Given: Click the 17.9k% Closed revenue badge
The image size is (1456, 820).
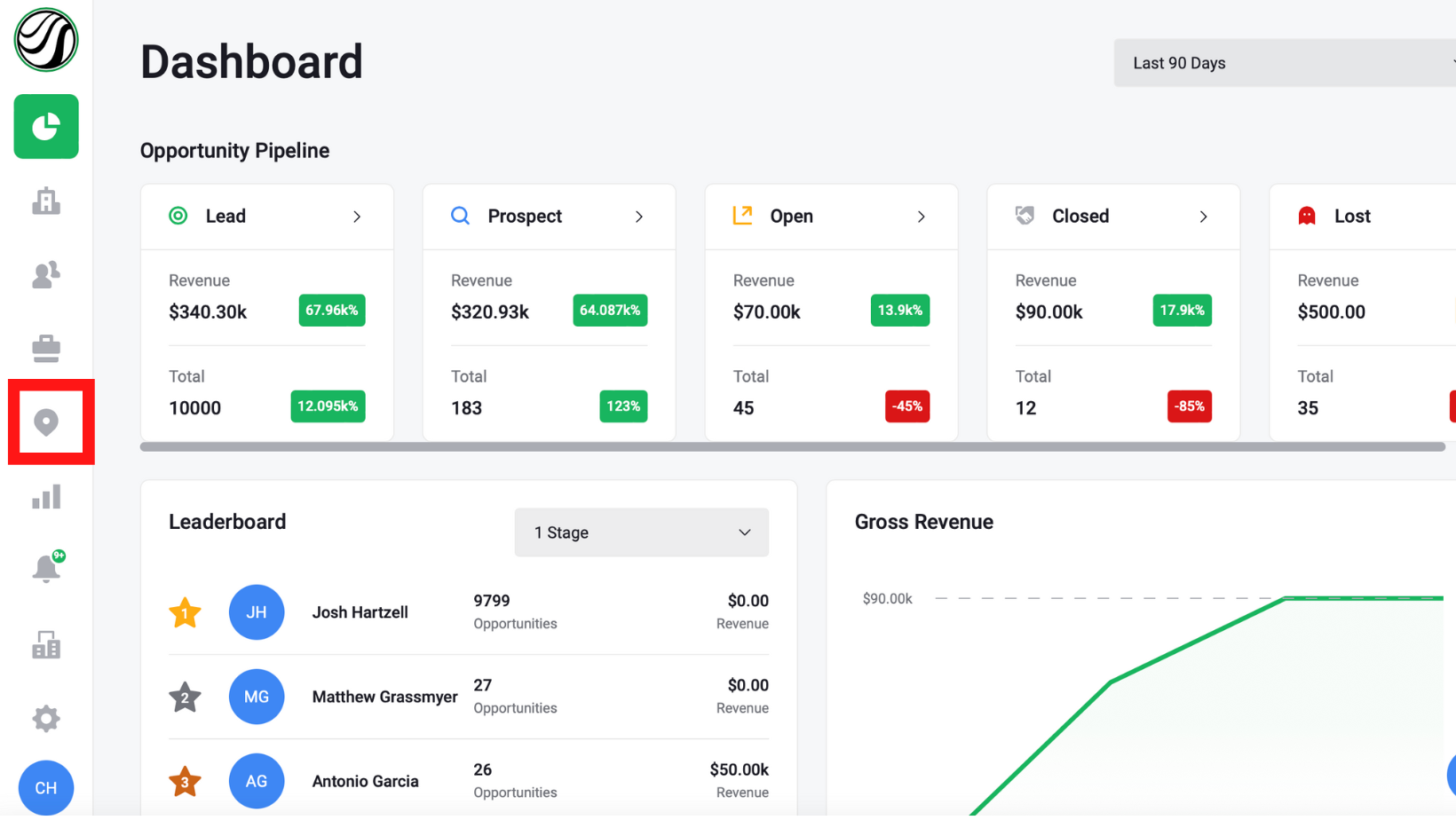Looking at the screenshot, I should (x=1183, y=311).
